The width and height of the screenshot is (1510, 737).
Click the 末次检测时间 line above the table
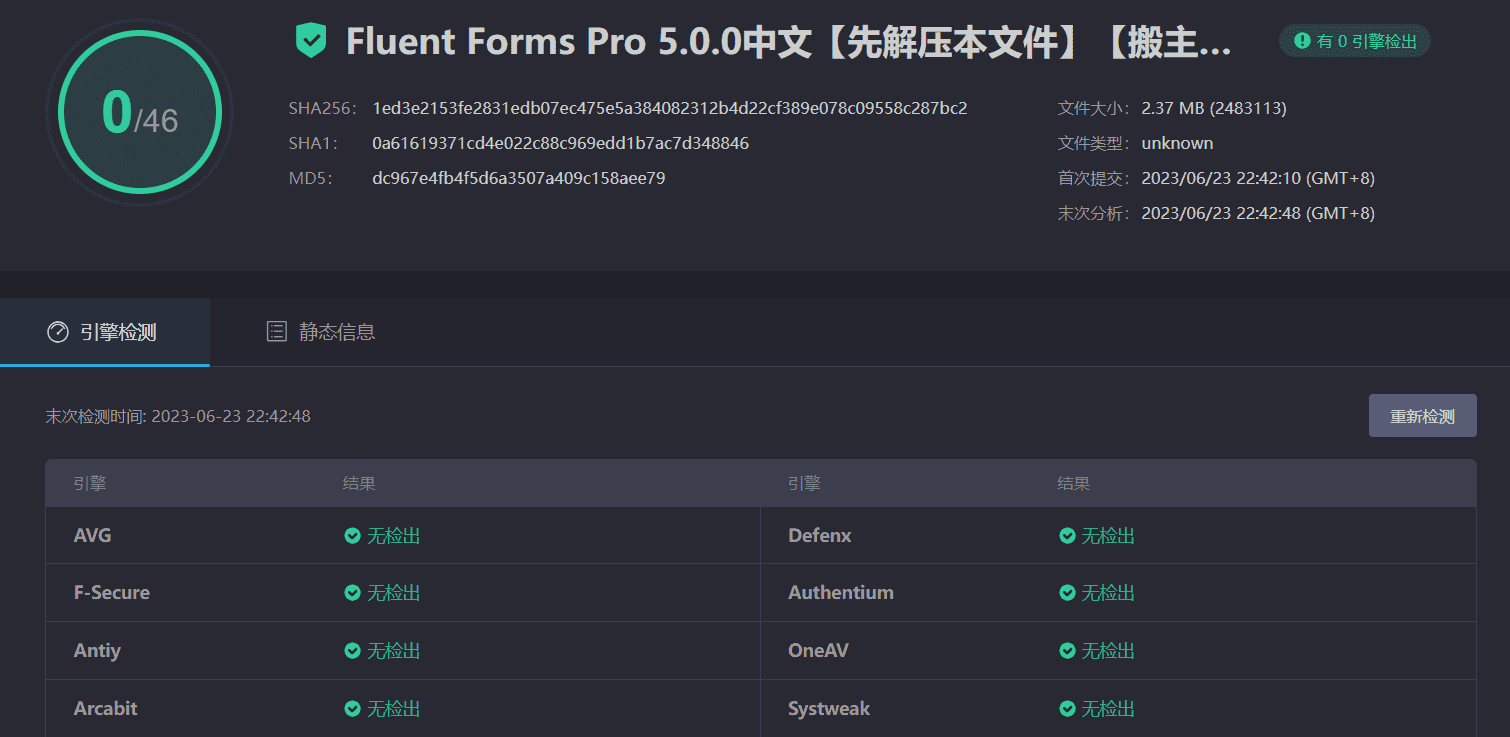pos(178,416)
